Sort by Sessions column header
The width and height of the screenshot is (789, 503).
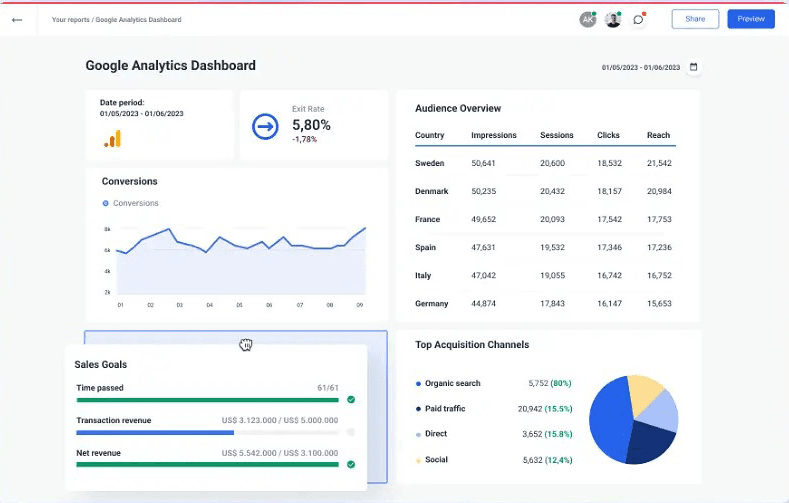click(556, 135)
